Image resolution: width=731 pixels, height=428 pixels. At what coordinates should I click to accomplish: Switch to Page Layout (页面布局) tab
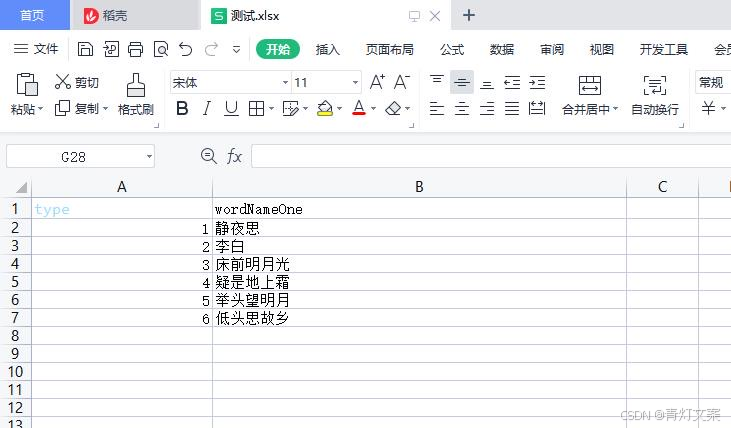(390, 49)
